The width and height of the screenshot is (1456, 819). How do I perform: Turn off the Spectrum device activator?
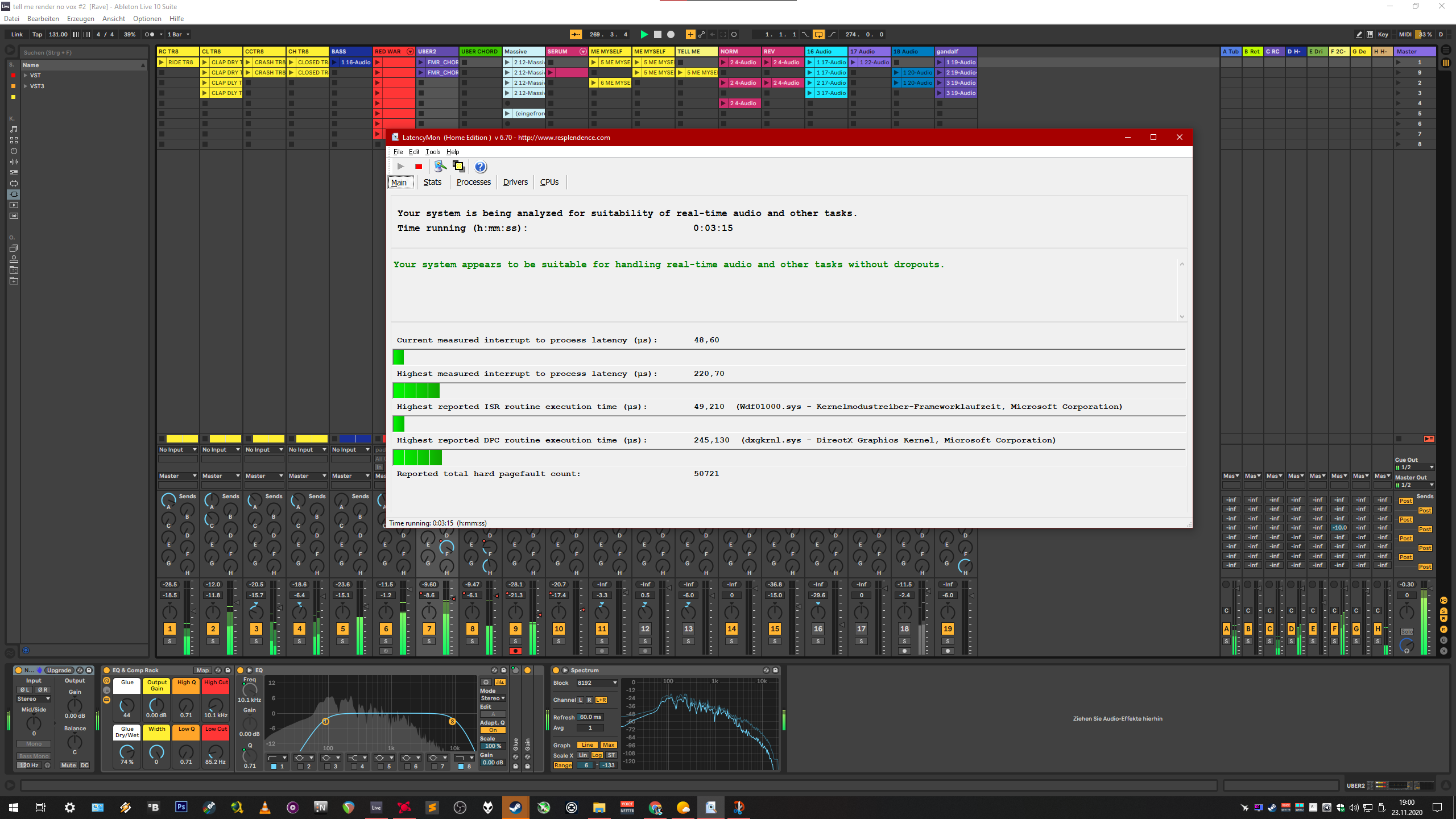[556, 670]
